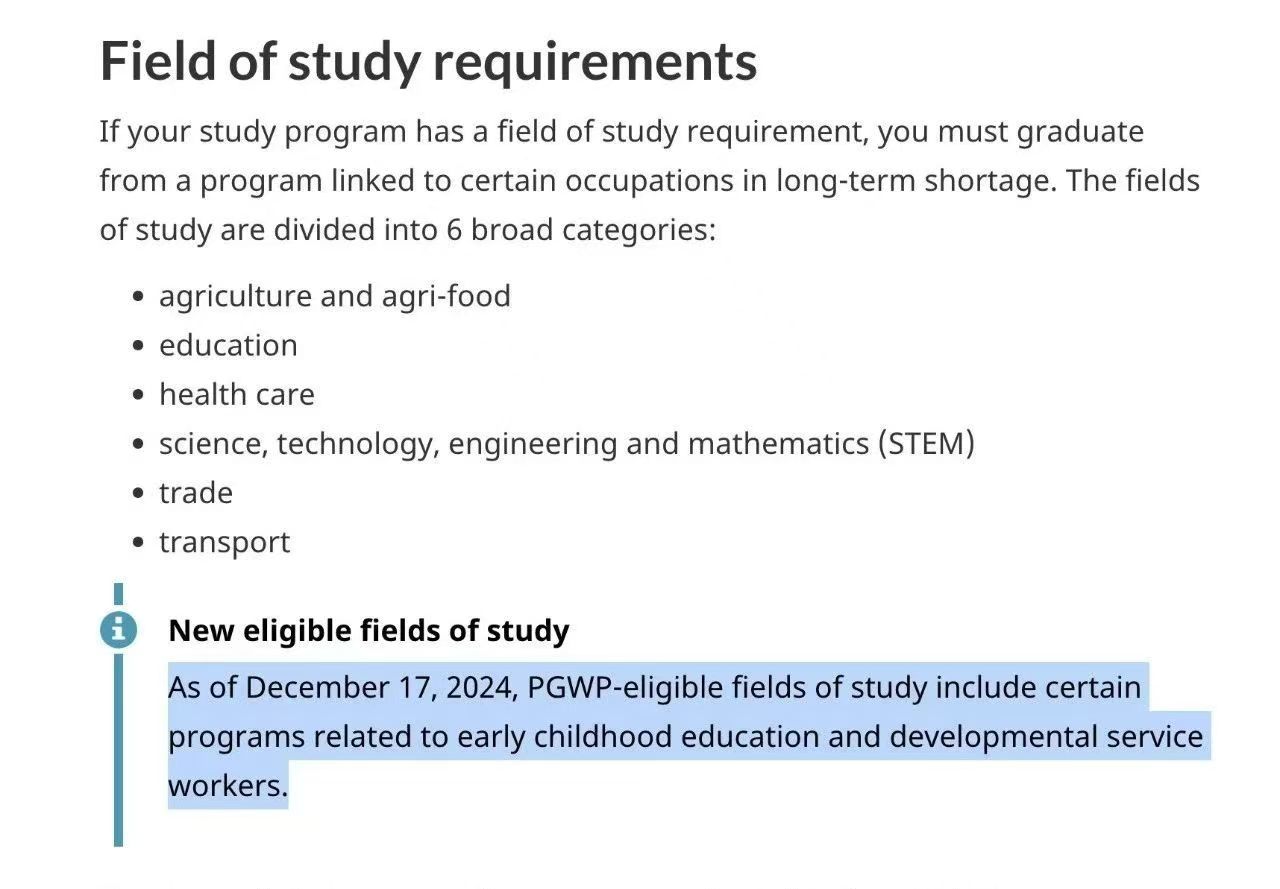1280x889 pixels.
Task: Click the bullet point before 'education'
Action: [139, 346]
